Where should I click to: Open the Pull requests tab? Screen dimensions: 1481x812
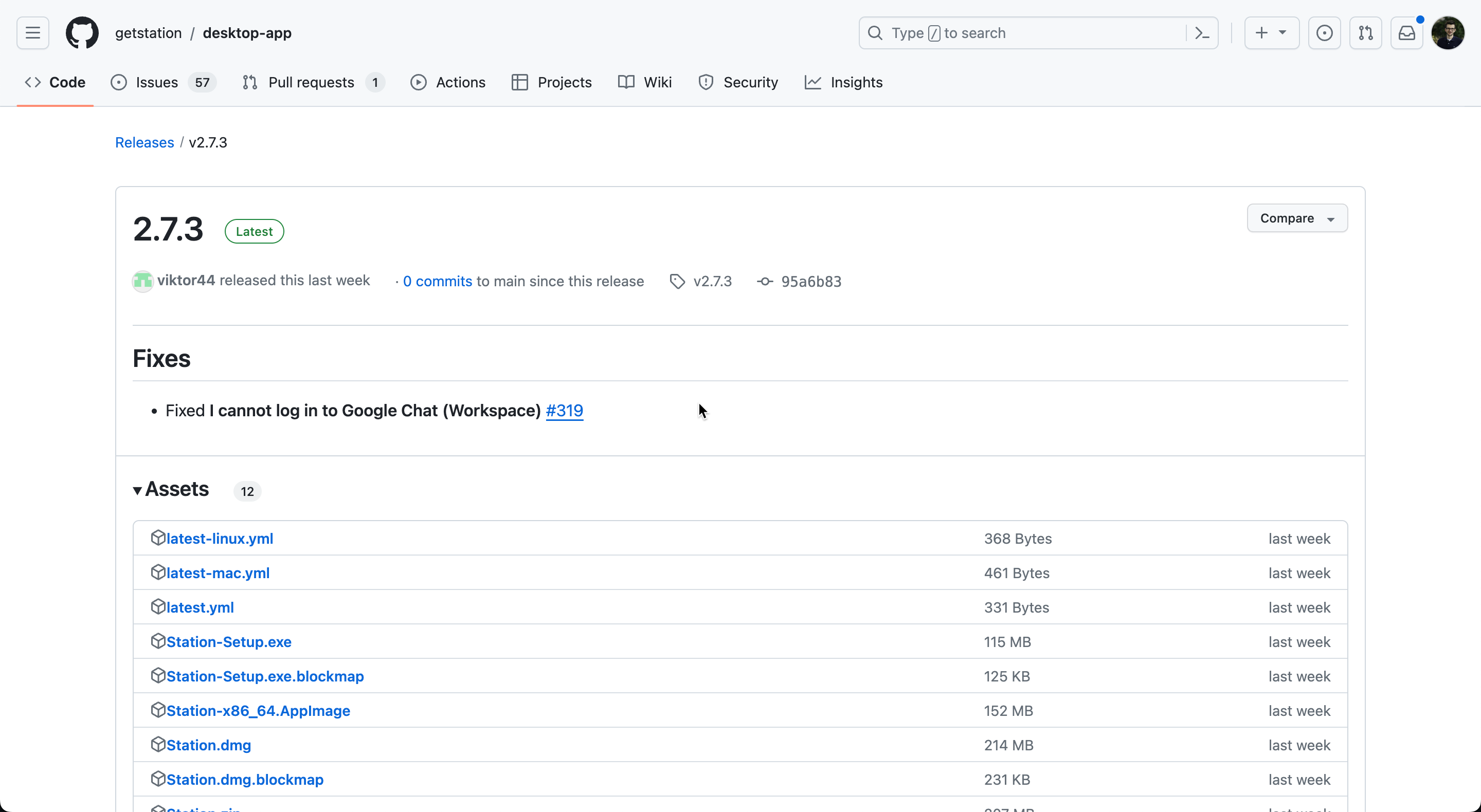313,82
